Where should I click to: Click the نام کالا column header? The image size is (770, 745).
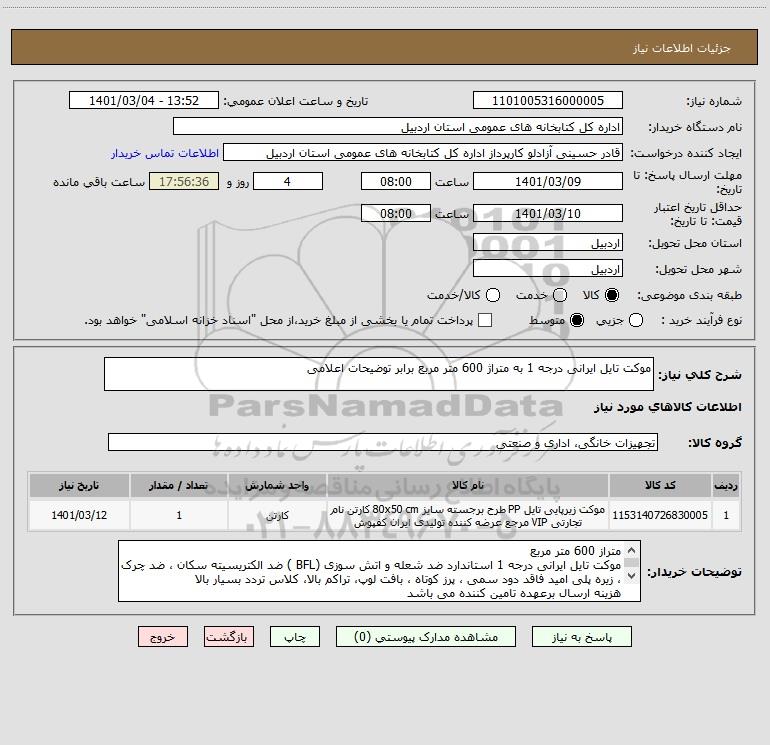click(x=468, y=485)
